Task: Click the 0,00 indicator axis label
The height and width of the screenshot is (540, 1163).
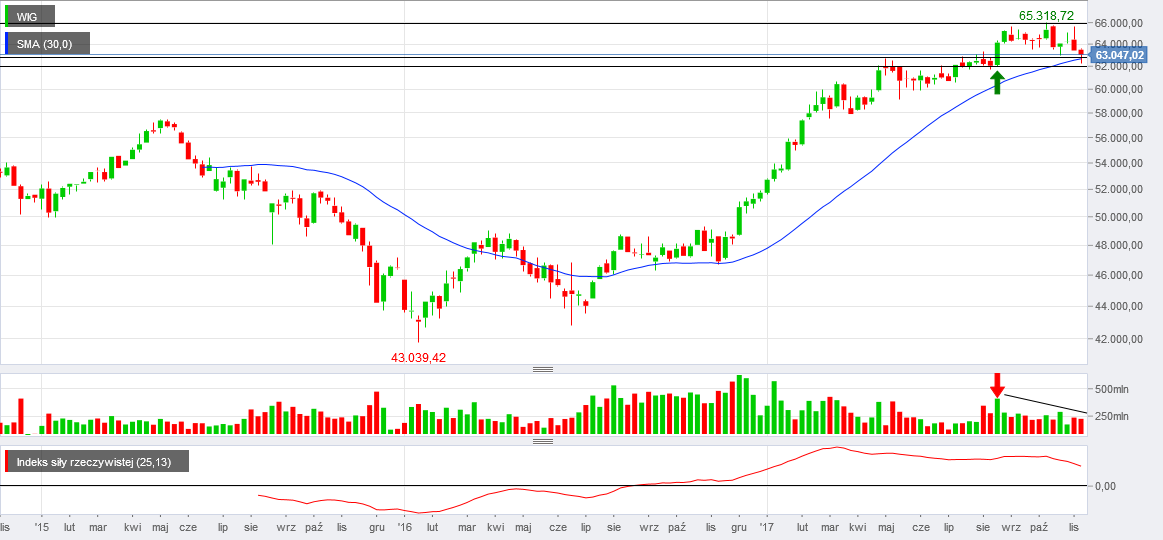Action: [1105, 486]
